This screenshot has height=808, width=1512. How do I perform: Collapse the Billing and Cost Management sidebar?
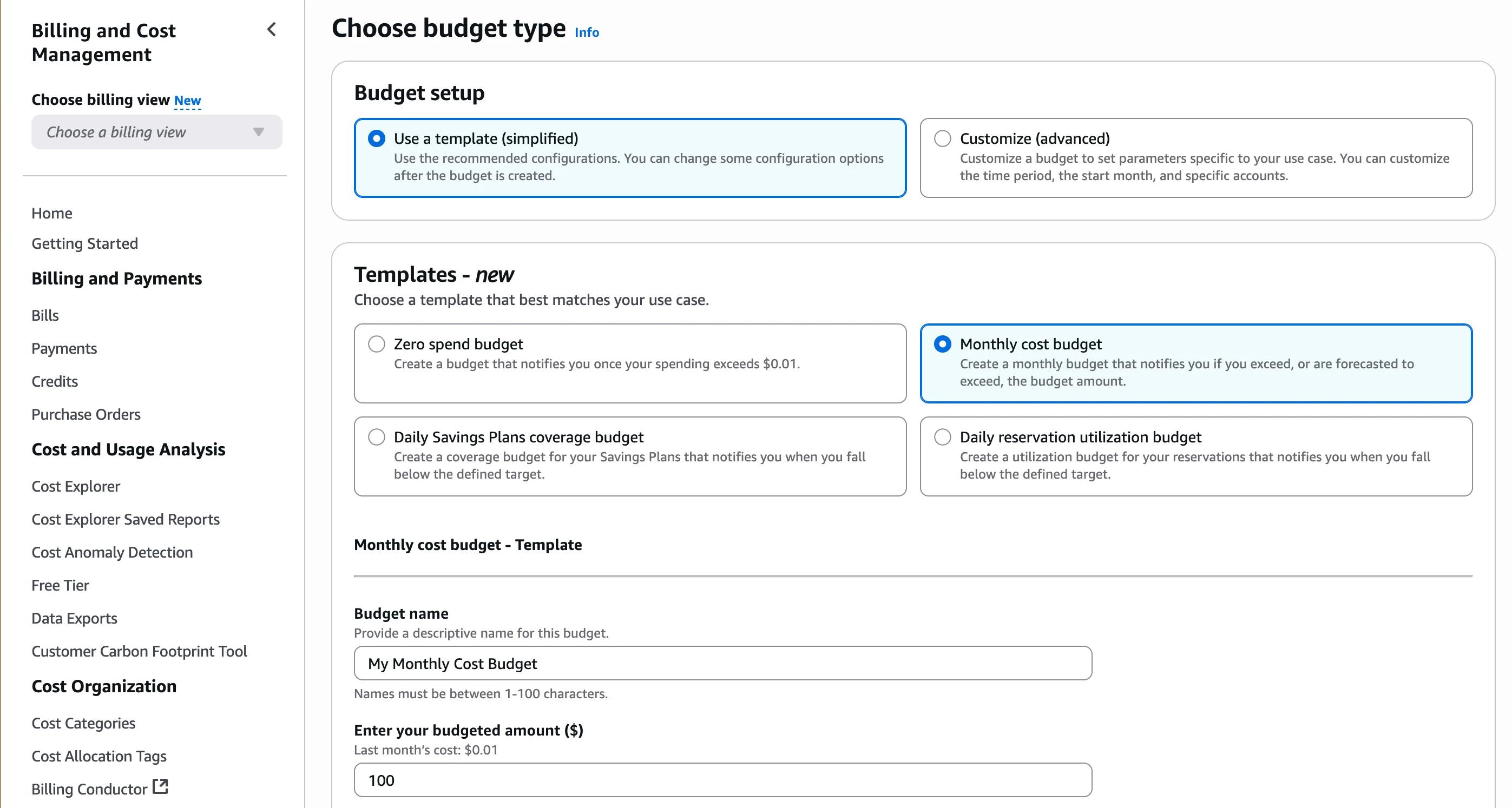point(271,29)
